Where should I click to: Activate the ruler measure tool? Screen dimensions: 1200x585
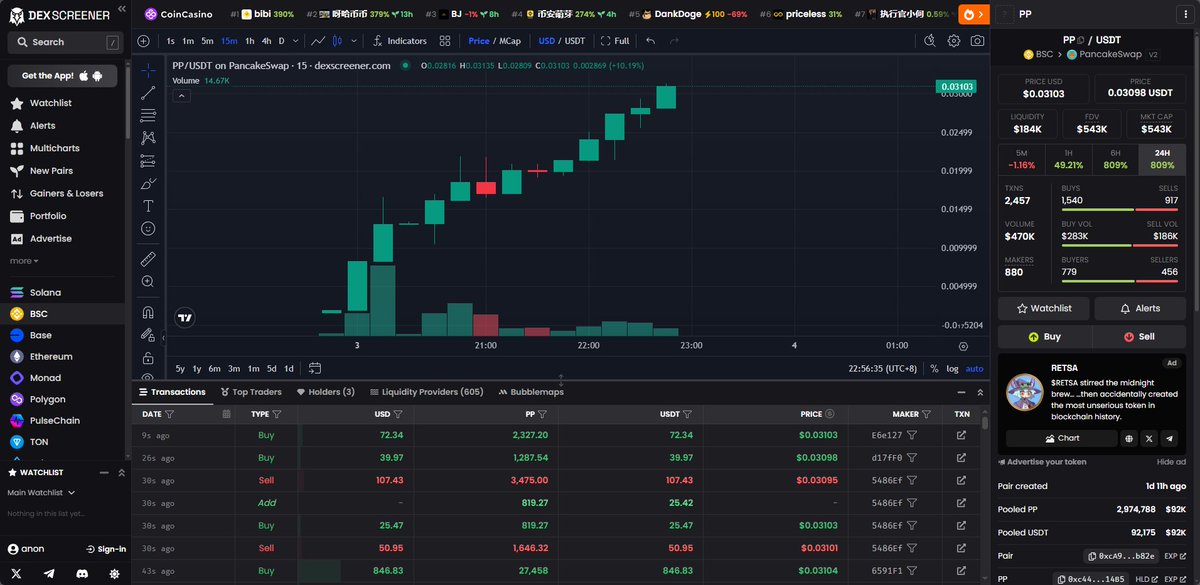pos(148,259)
